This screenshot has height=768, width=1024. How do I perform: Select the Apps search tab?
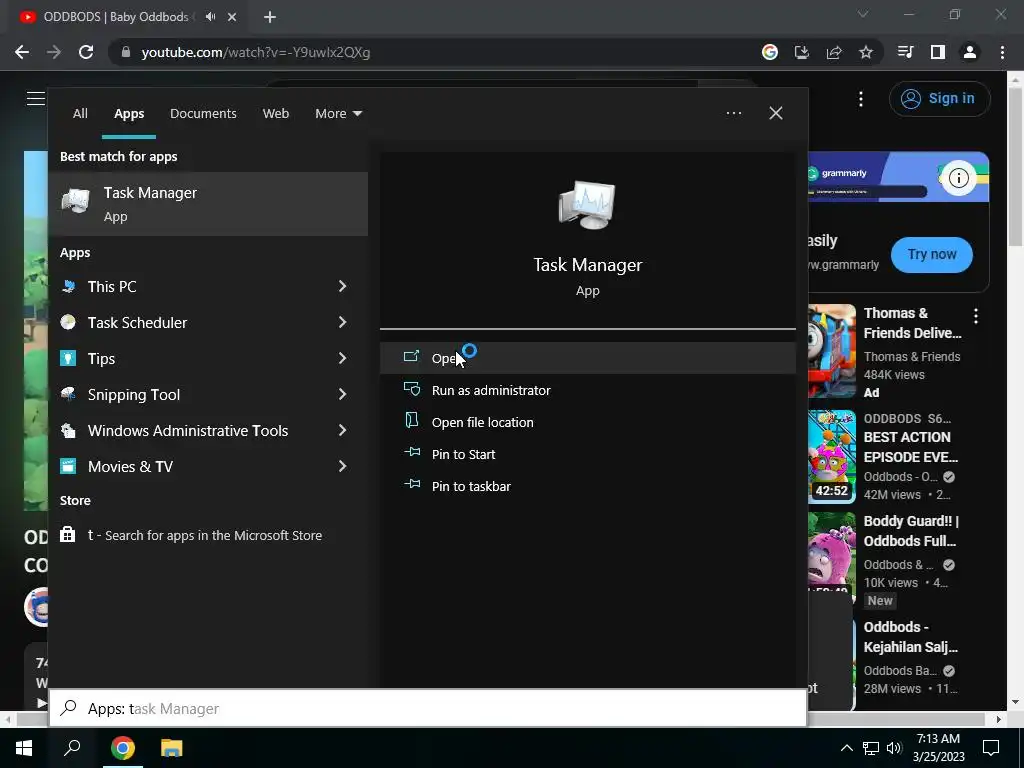tap(129, 114)
